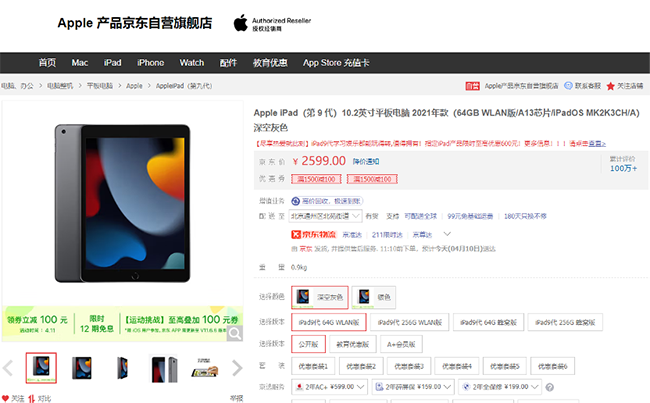
Task: Open 2年AC+ ¥599.00 service dropdown
Action: [x=330, y=387]
